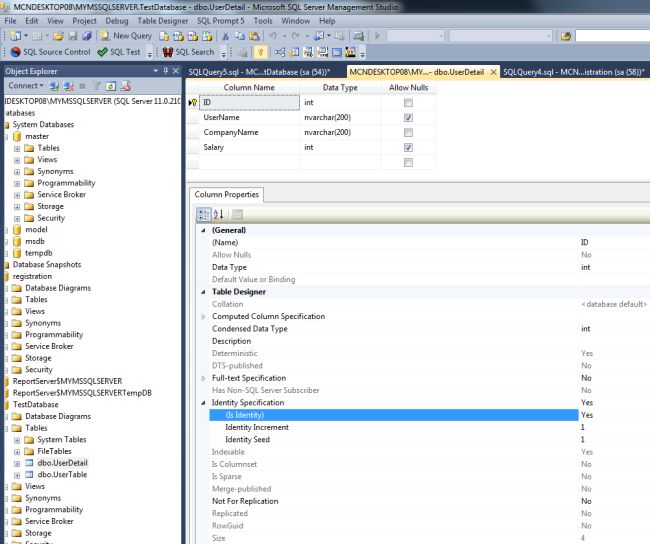Click the Cut scissors icon

coord(225,36)
